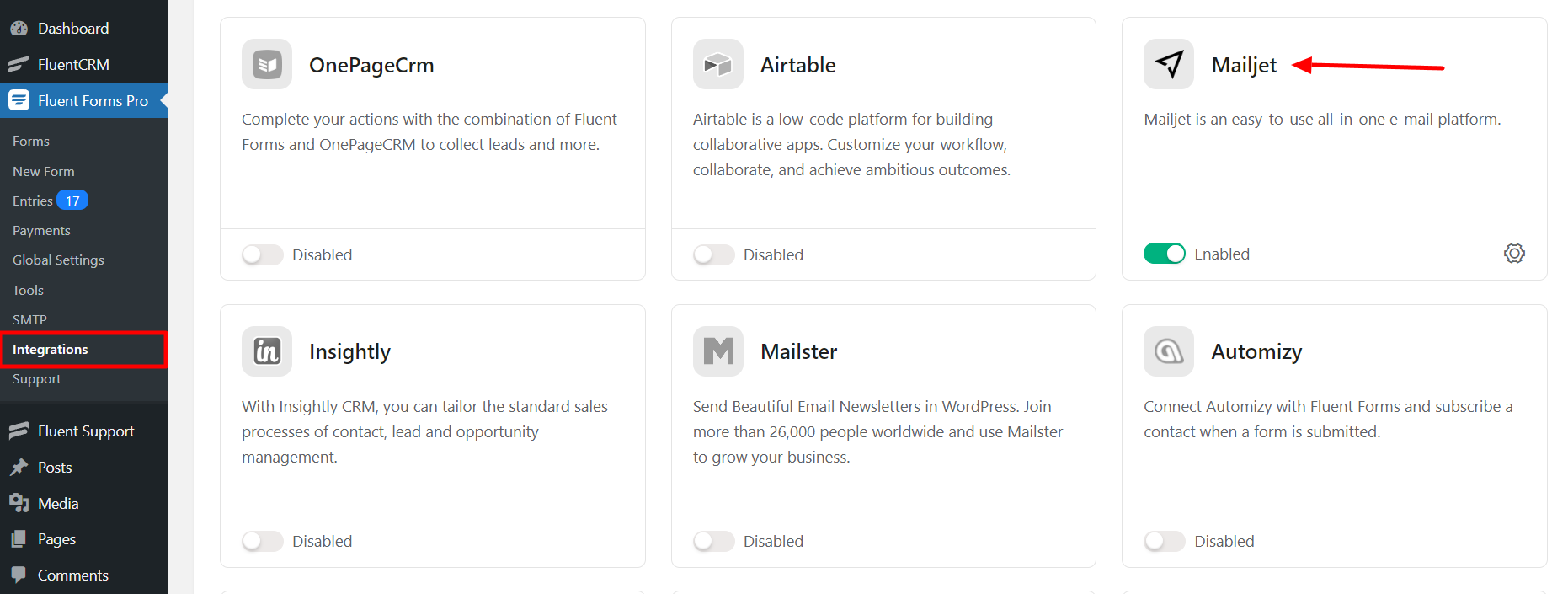
Task: Click the Dashboard gauge icon
Action: tap(19, 28)
